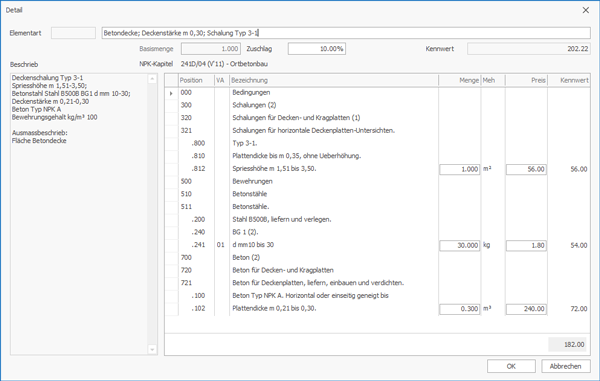Close the Detail dialog
The height and width of the screenshot is (381, 600).
pyautogui.click(x=586, y=10)
